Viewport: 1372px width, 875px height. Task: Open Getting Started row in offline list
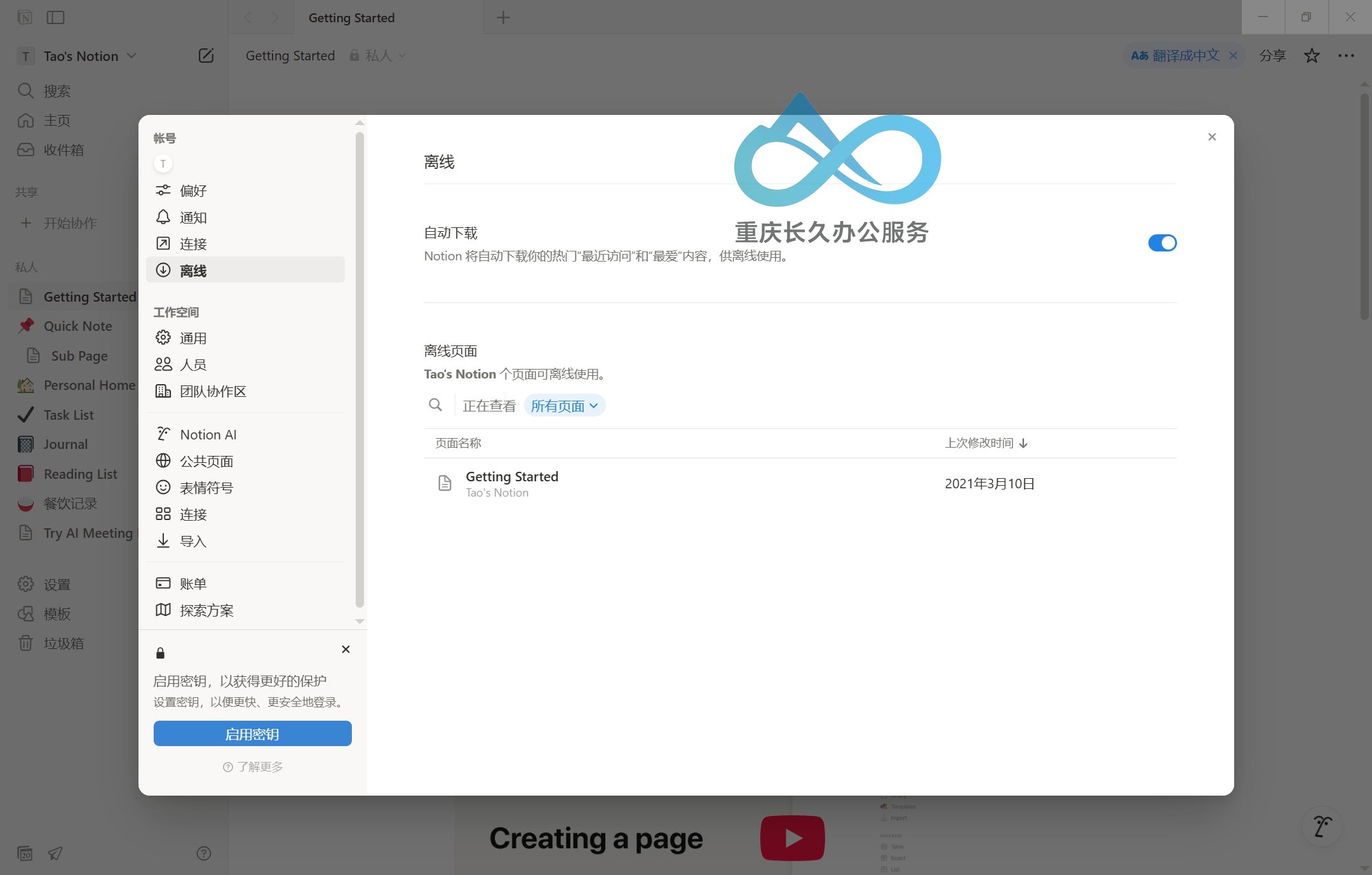[800, 484]
